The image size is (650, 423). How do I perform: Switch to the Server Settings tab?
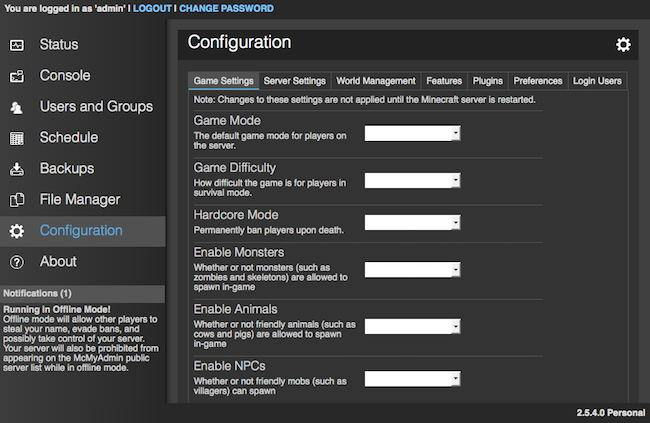pyautogui.click(x=295, y=81)
